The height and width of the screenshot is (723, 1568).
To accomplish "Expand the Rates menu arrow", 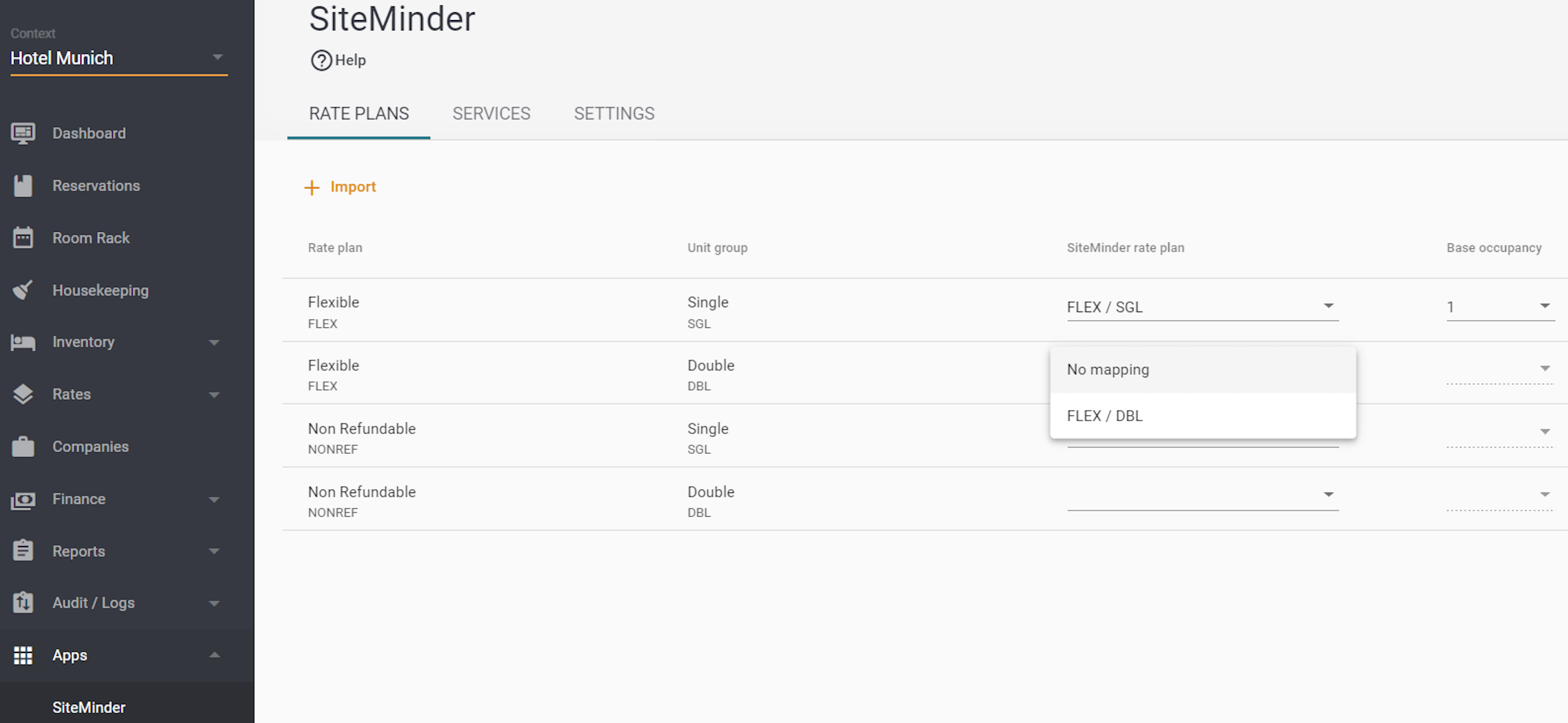I will tap(214, 395).
